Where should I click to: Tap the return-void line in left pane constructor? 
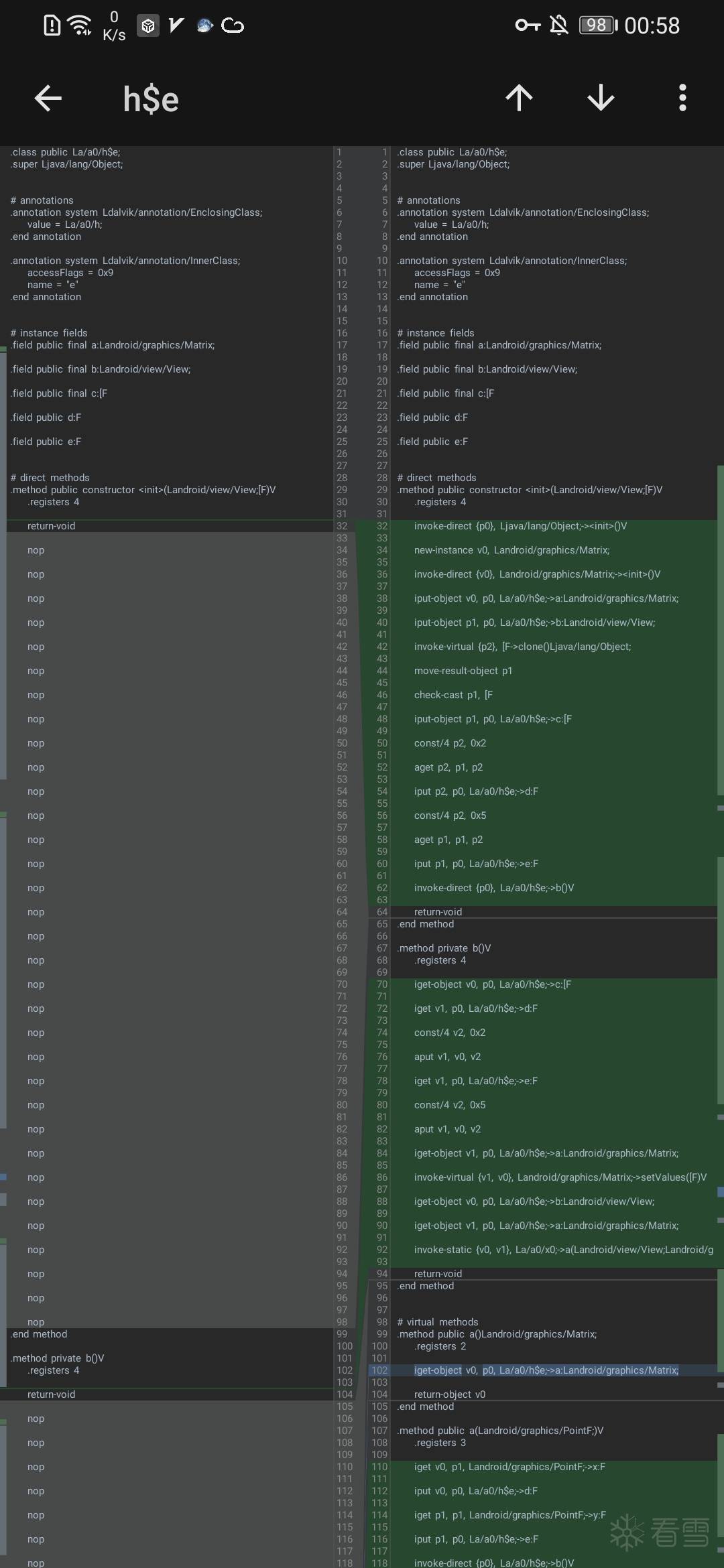(51, 526)
